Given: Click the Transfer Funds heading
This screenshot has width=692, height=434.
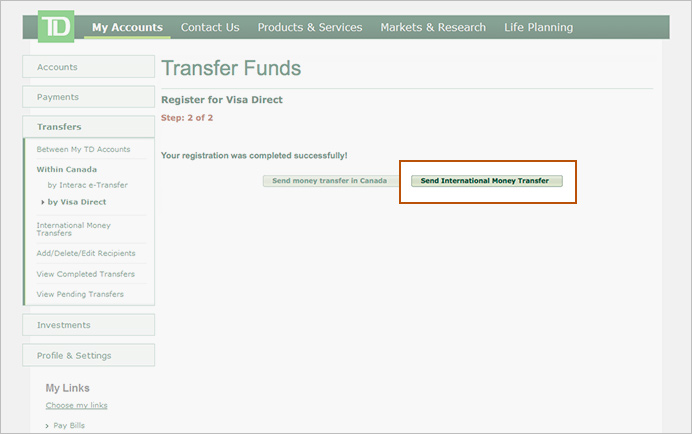Looking at the screenshot, I should pos(231,68).
